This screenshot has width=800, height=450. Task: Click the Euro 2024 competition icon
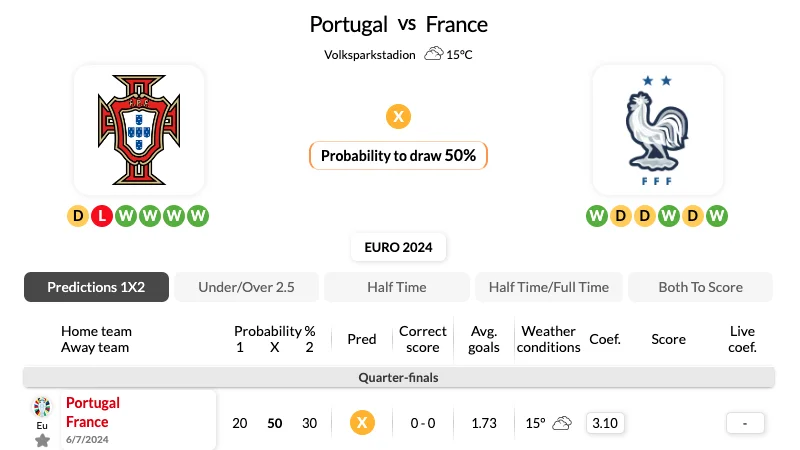point(42,407)
